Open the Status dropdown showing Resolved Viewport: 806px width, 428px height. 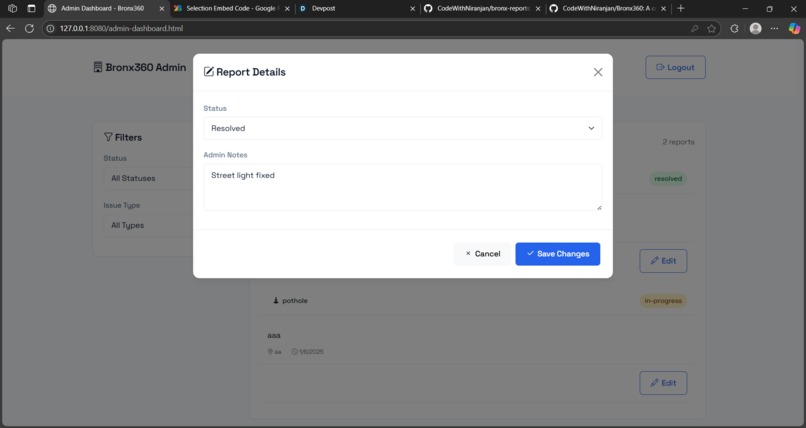tap(402, 128)
